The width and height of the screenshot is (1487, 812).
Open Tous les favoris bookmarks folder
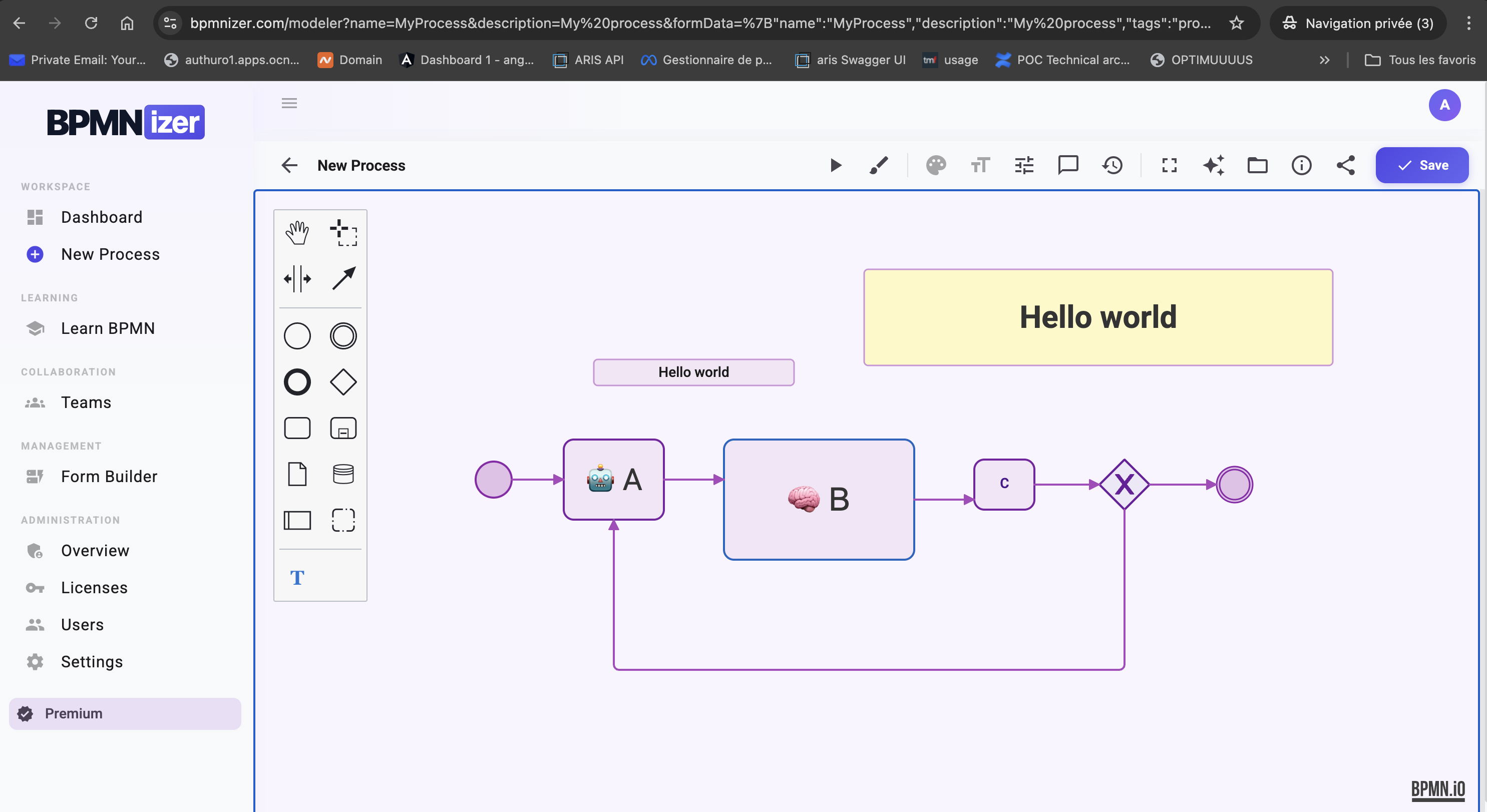pyautogui.click(x=1420, y=60)
